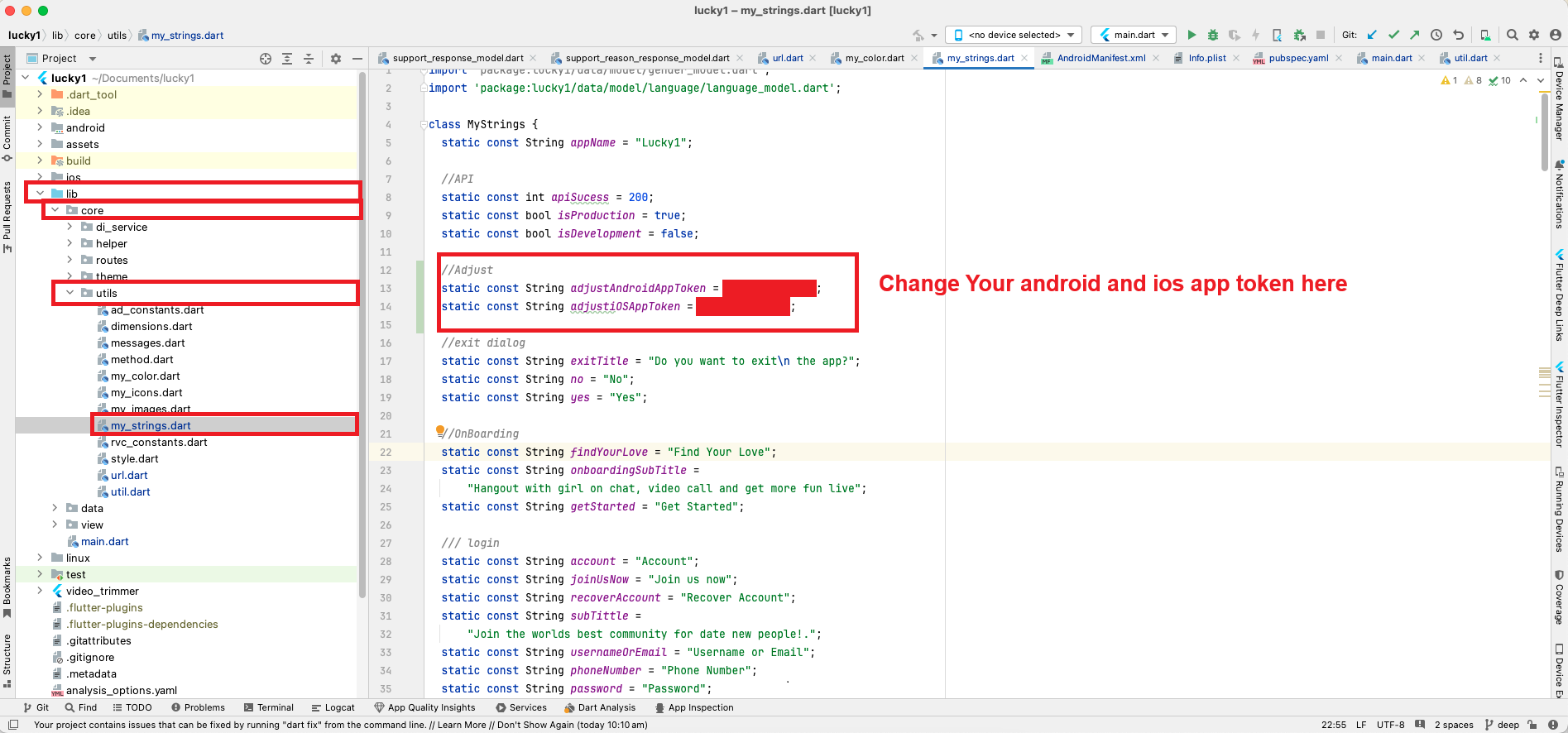Click the Search Everywhere magnifier icon

pos(1512,35)
